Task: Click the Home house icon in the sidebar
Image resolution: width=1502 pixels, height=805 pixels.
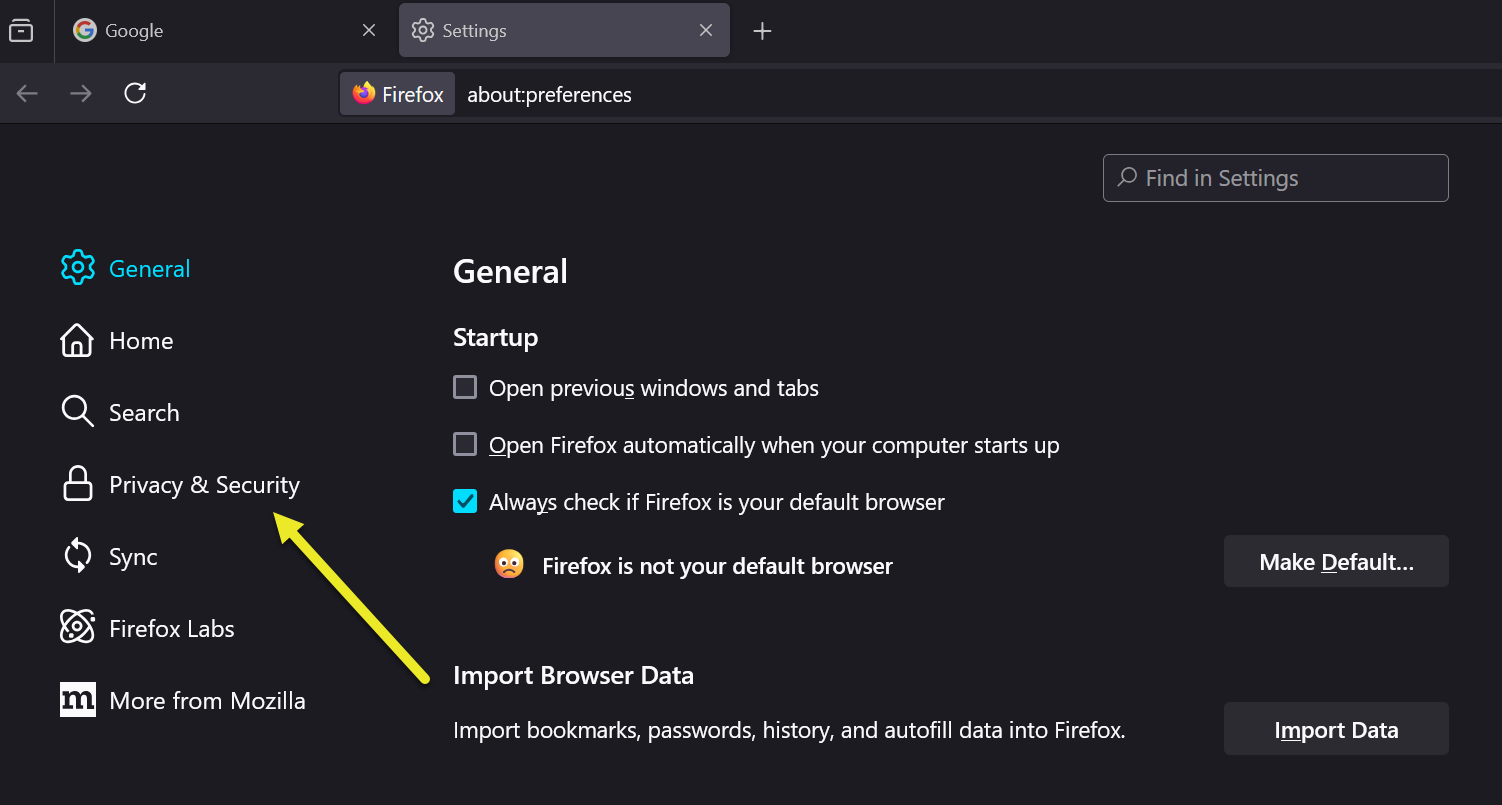Action: point(77,340)
